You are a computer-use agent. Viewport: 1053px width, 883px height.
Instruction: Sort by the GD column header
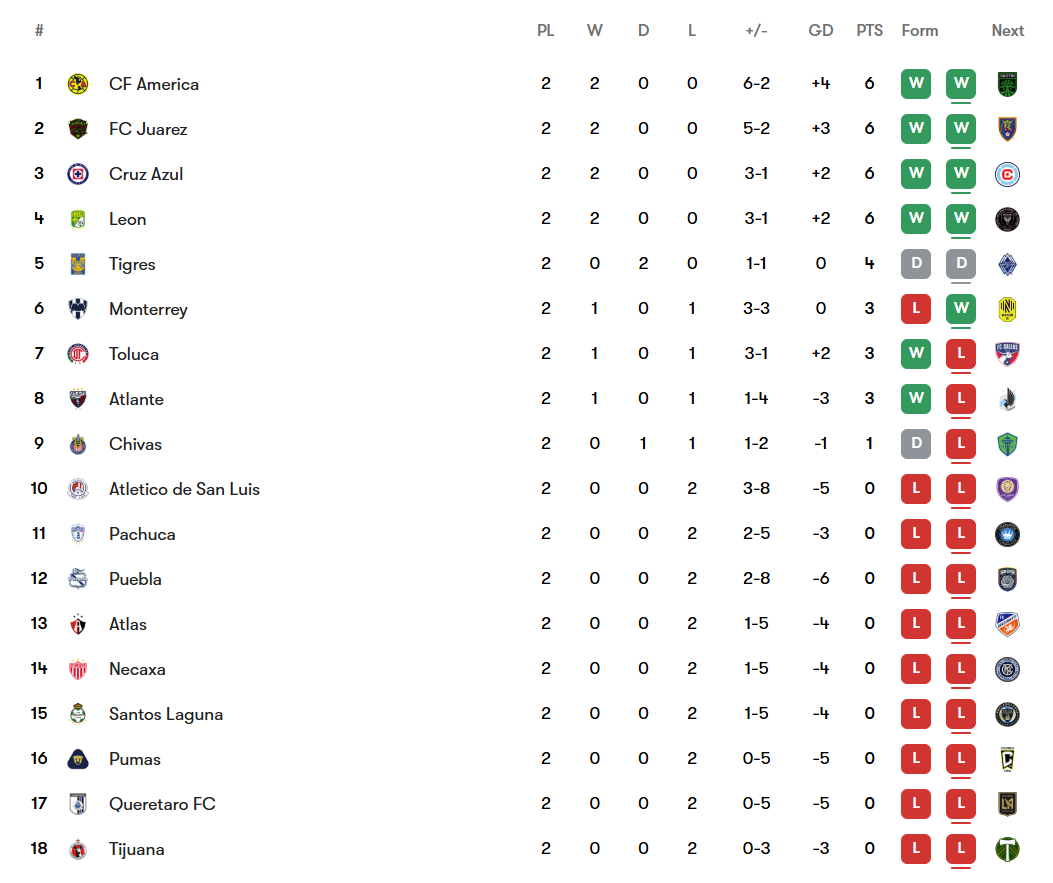pos(821,31)
